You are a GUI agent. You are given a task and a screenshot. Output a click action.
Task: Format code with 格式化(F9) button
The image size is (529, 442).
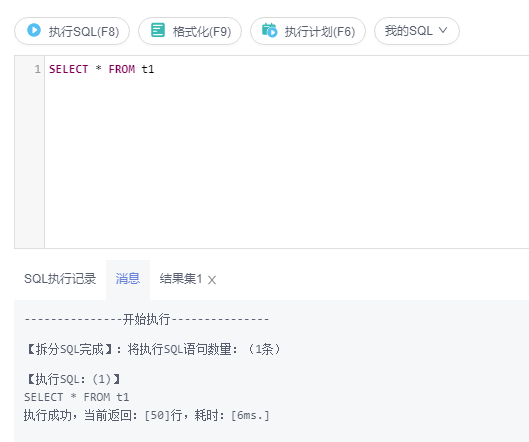click(190, 31)
